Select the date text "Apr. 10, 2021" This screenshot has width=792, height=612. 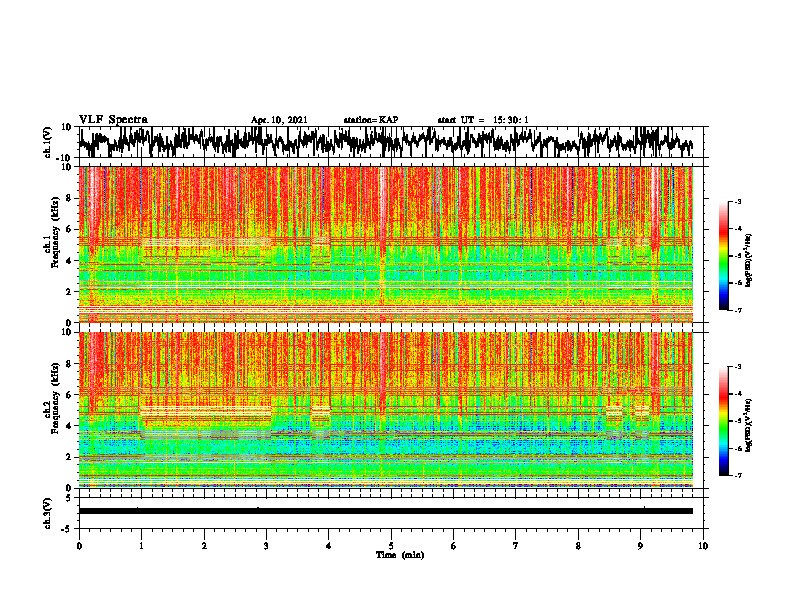pos(279,120)
